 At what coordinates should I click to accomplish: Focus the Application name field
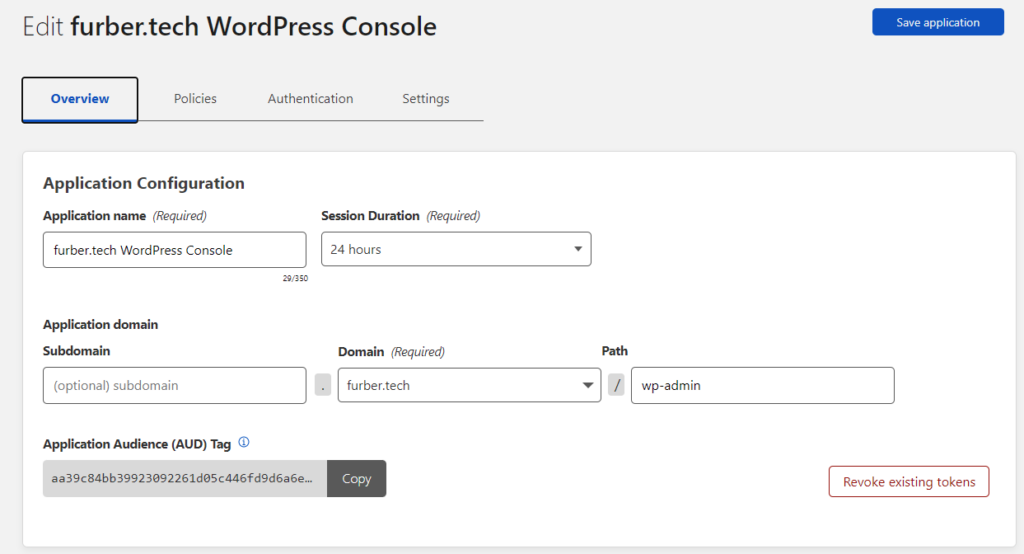[x=174, y=250]
